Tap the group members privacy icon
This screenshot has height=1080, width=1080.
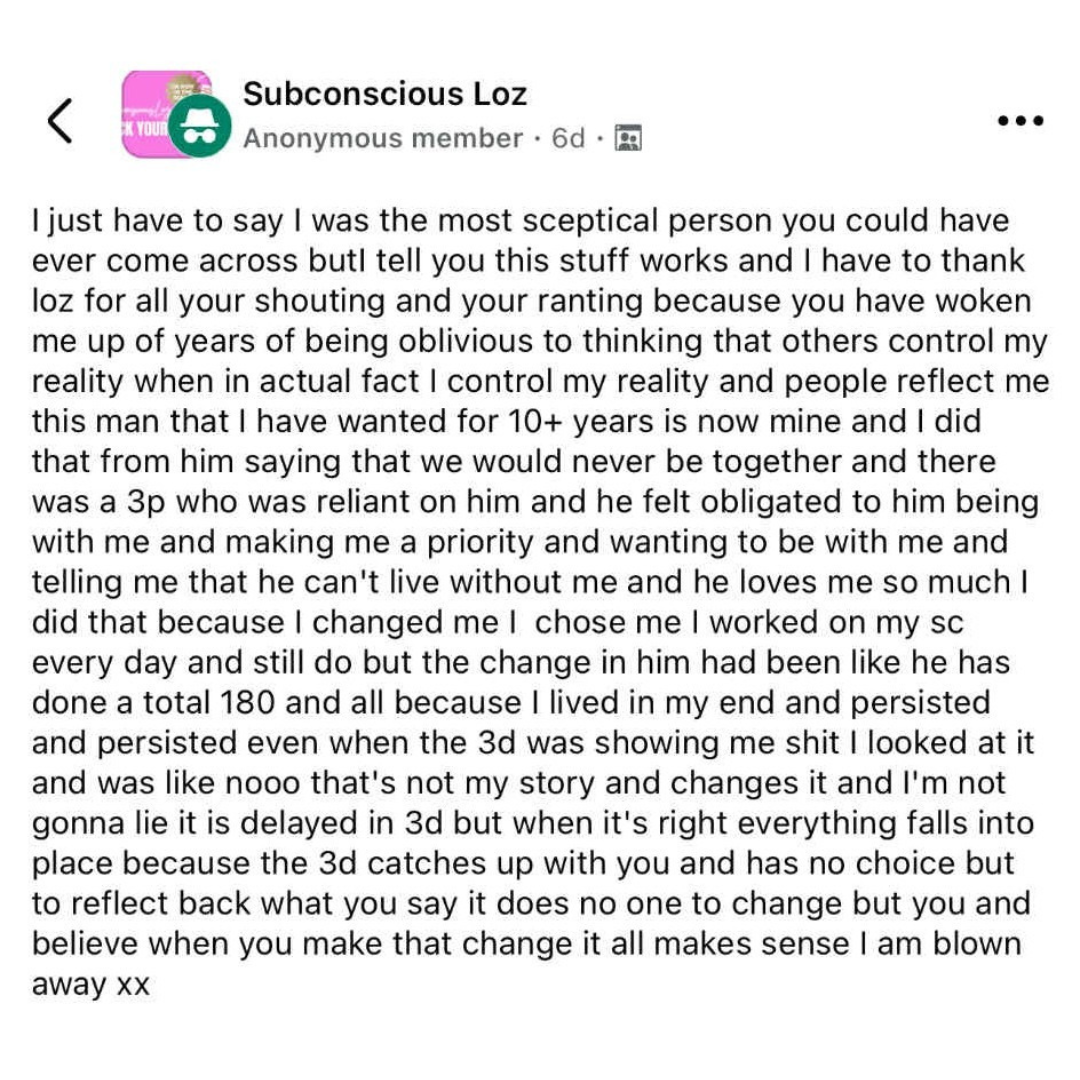click(x=627, y=138)
